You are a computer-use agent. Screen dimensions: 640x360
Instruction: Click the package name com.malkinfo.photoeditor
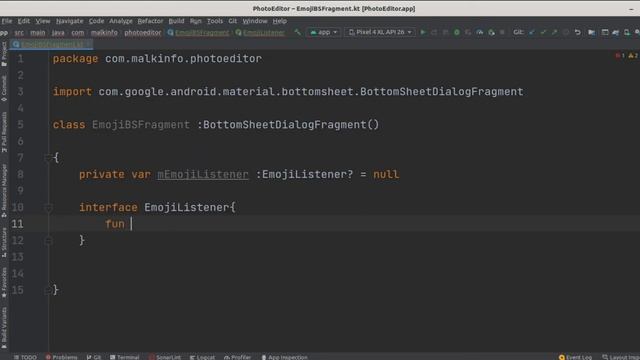point(183,59)
